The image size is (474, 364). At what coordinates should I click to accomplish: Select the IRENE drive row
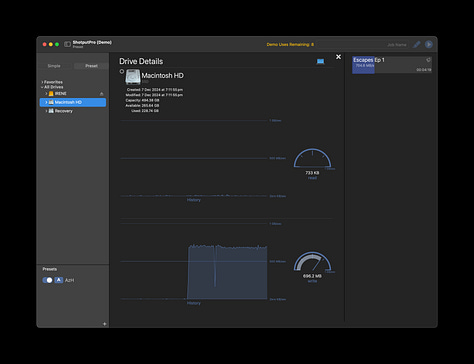(73, 94)
